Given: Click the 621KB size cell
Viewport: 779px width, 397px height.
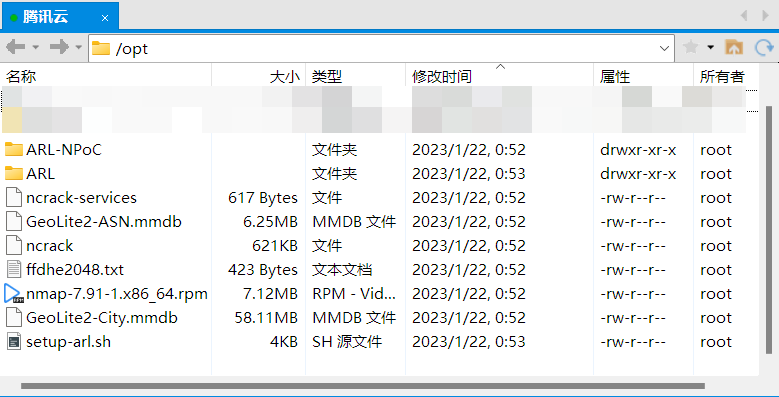Looking at the screenshot, I should [275, 246].
